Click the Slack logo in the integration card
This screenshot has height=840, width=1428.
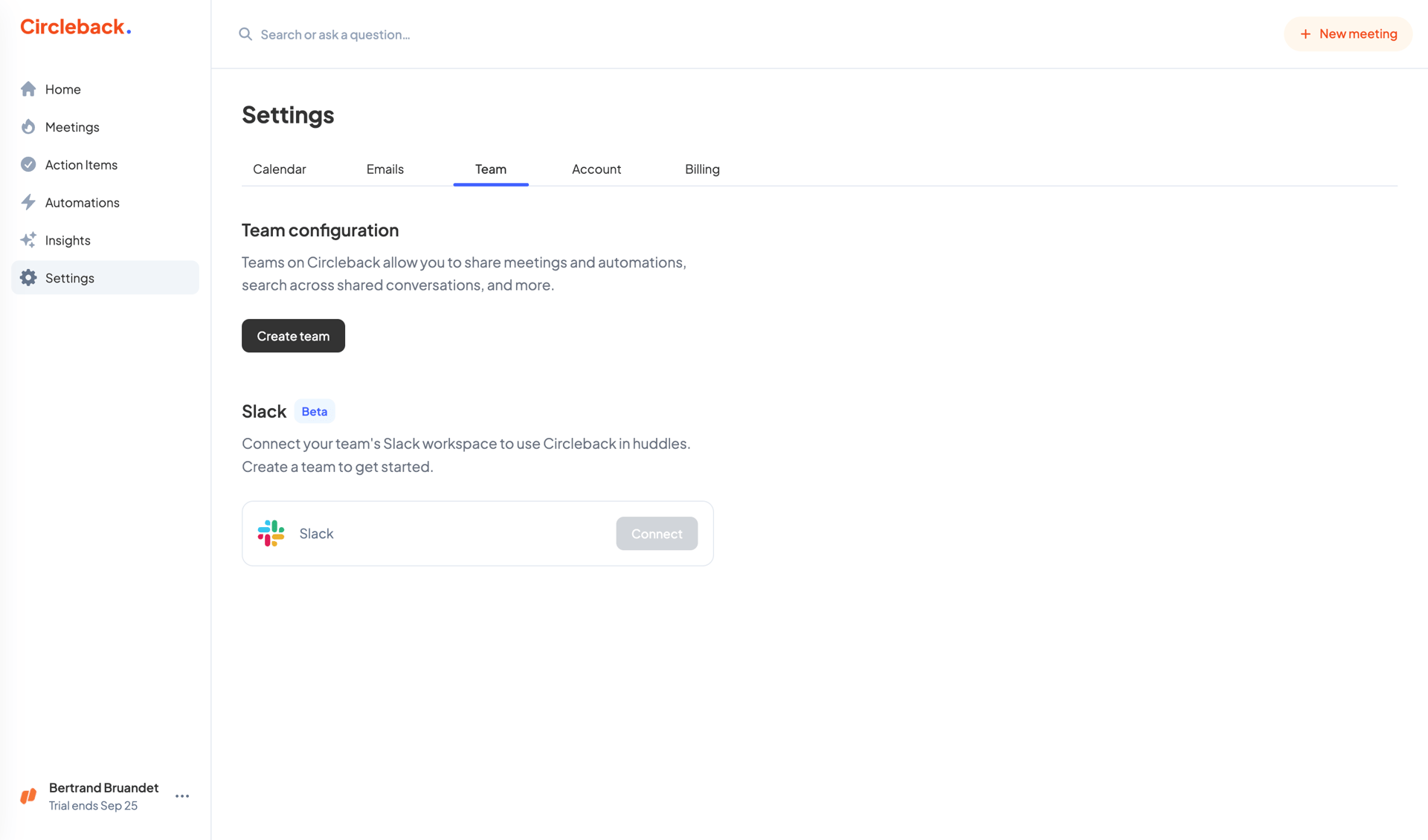coord(270,533)
